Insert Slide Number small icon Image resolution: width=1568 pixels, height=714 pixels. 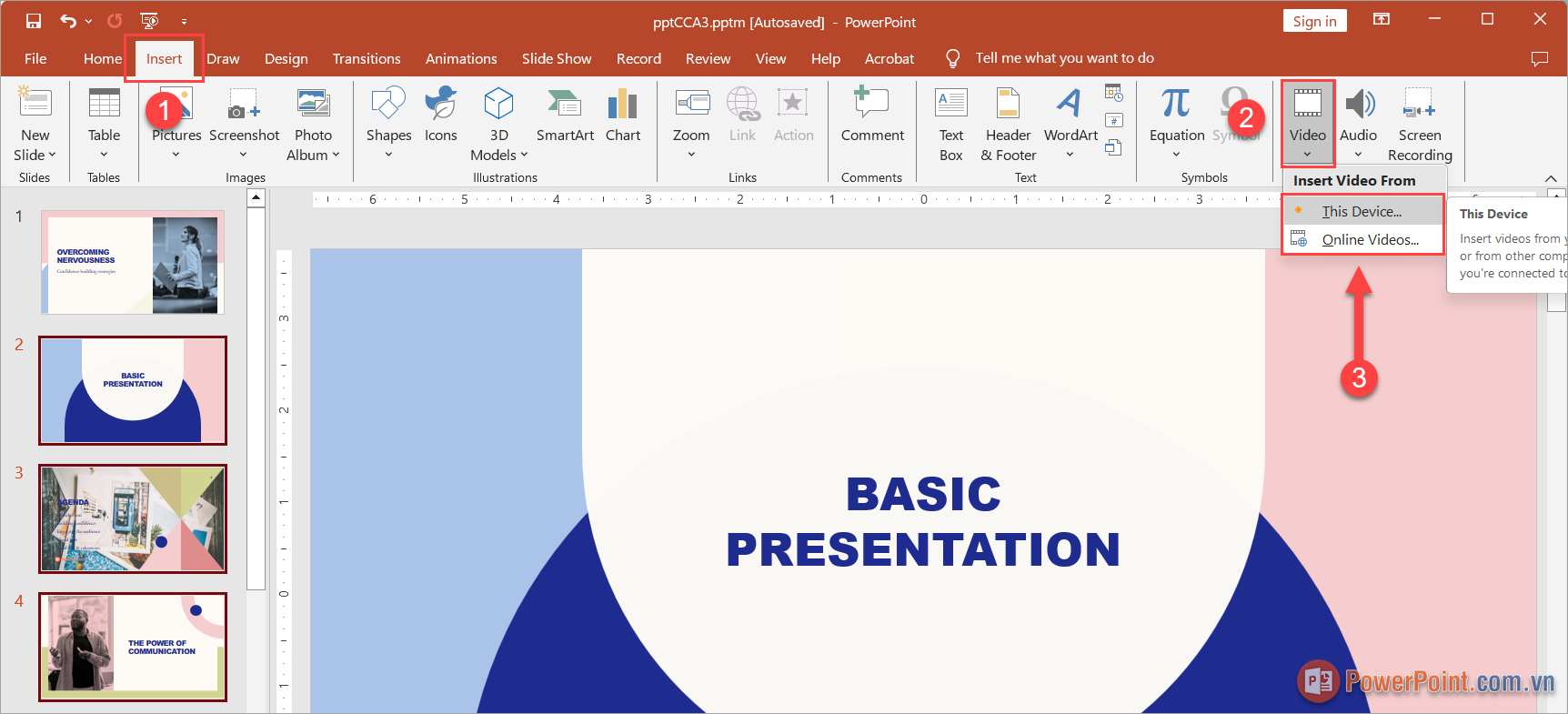coord(1114,120)
